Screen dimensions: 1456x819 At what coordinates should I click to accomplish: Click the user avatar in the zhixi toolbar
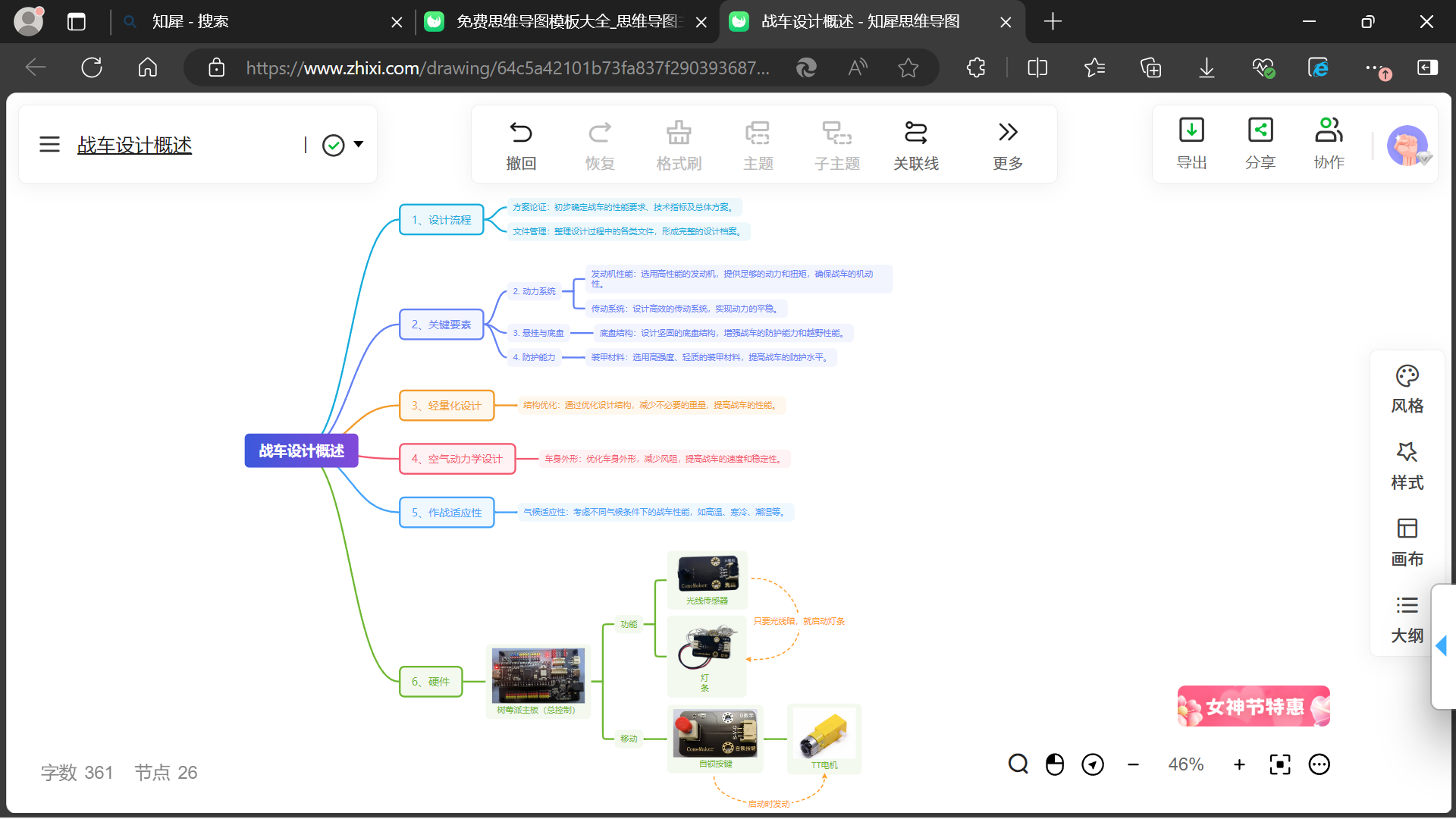click(1407, 145)
